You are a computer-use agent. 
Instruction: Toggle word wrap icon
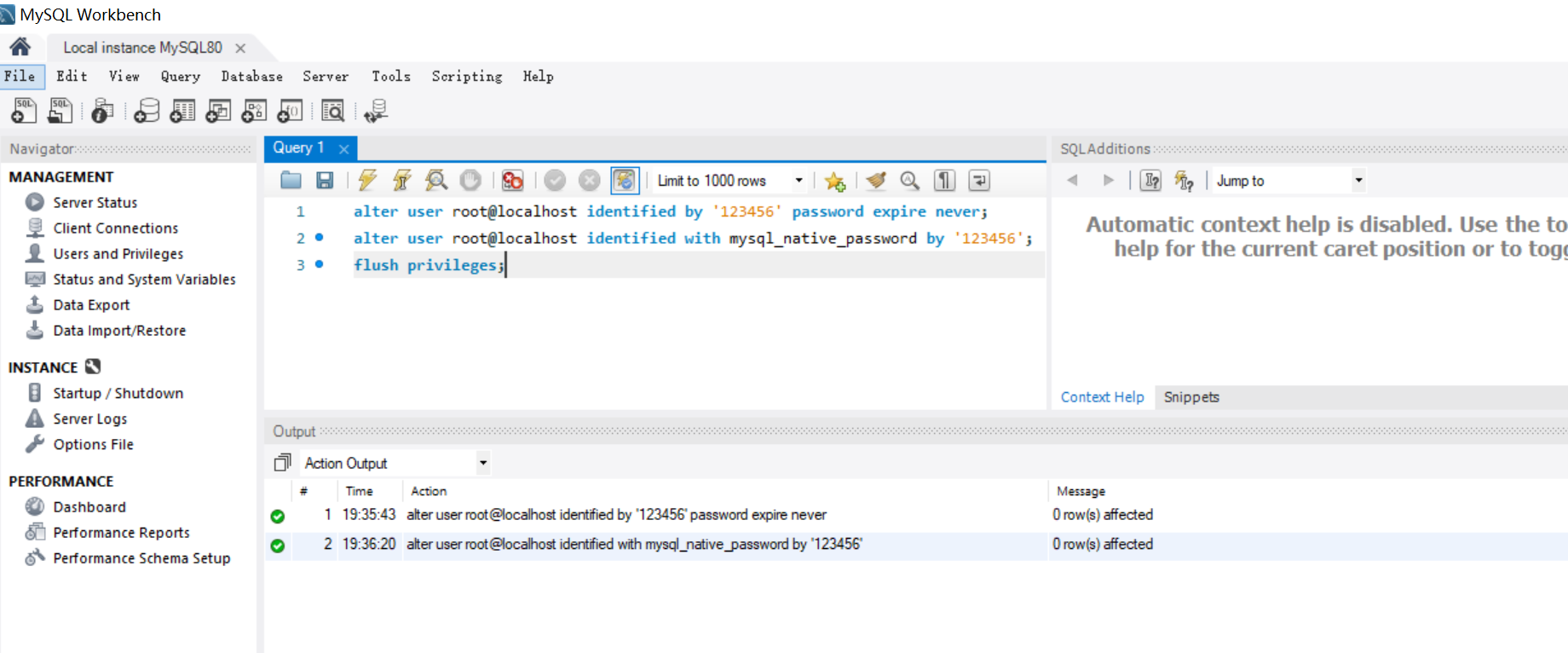pos(979,180)
